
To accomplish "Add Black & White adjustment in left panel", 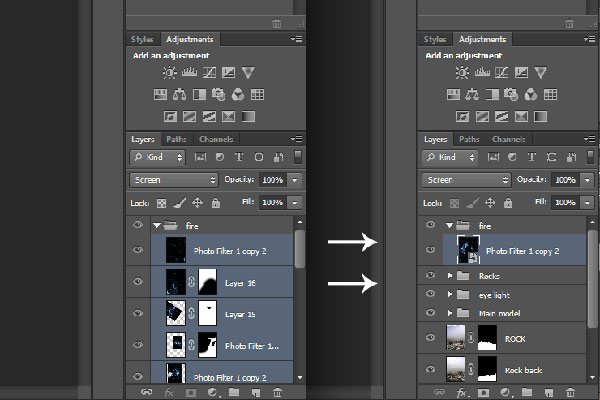I will click(x=199, y=95).
